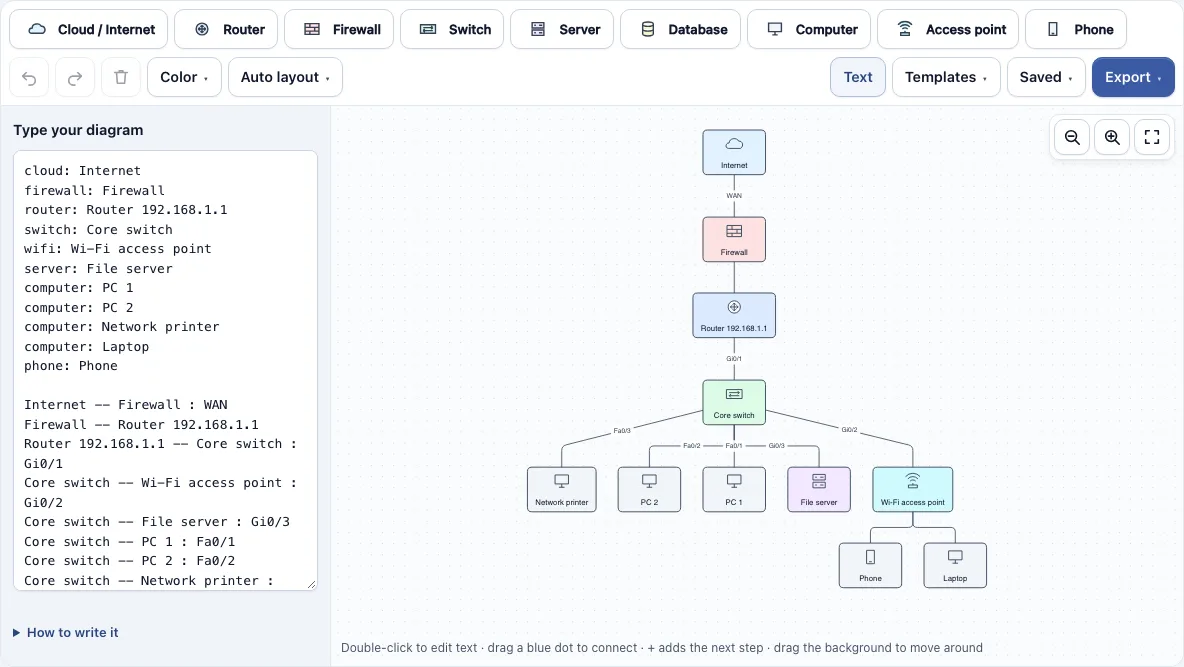
Task: Select the Router 192.168.1.1 node
Action: coord(734,315)
